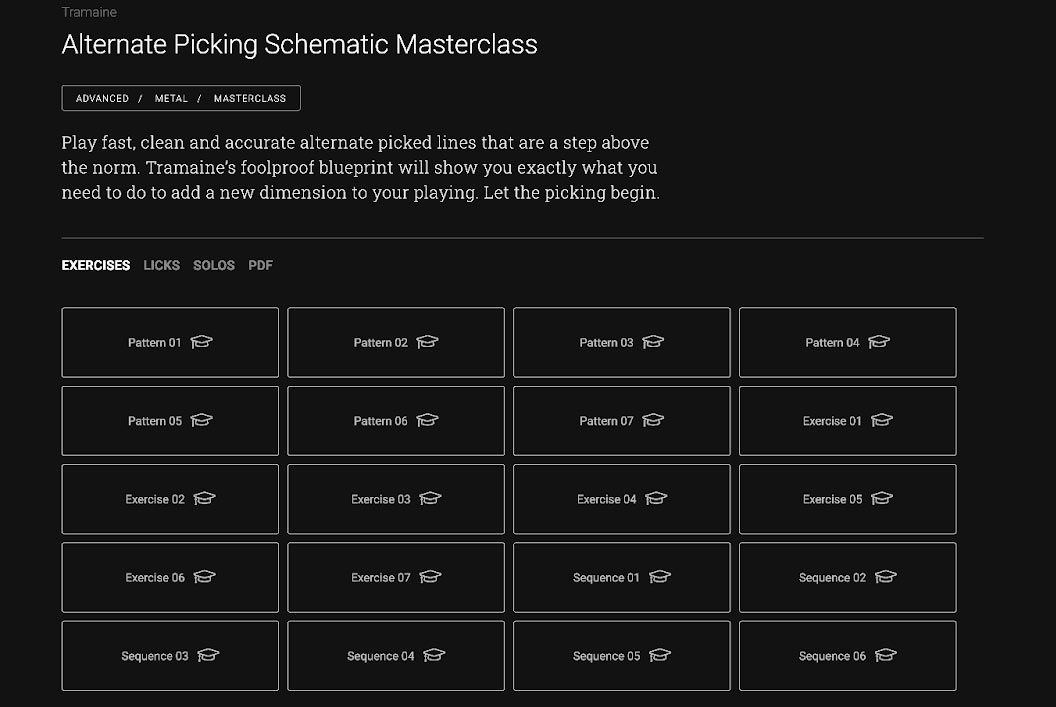Switch to the LICKS tab
The image size is (1056, 707).
tap(162, 265)
